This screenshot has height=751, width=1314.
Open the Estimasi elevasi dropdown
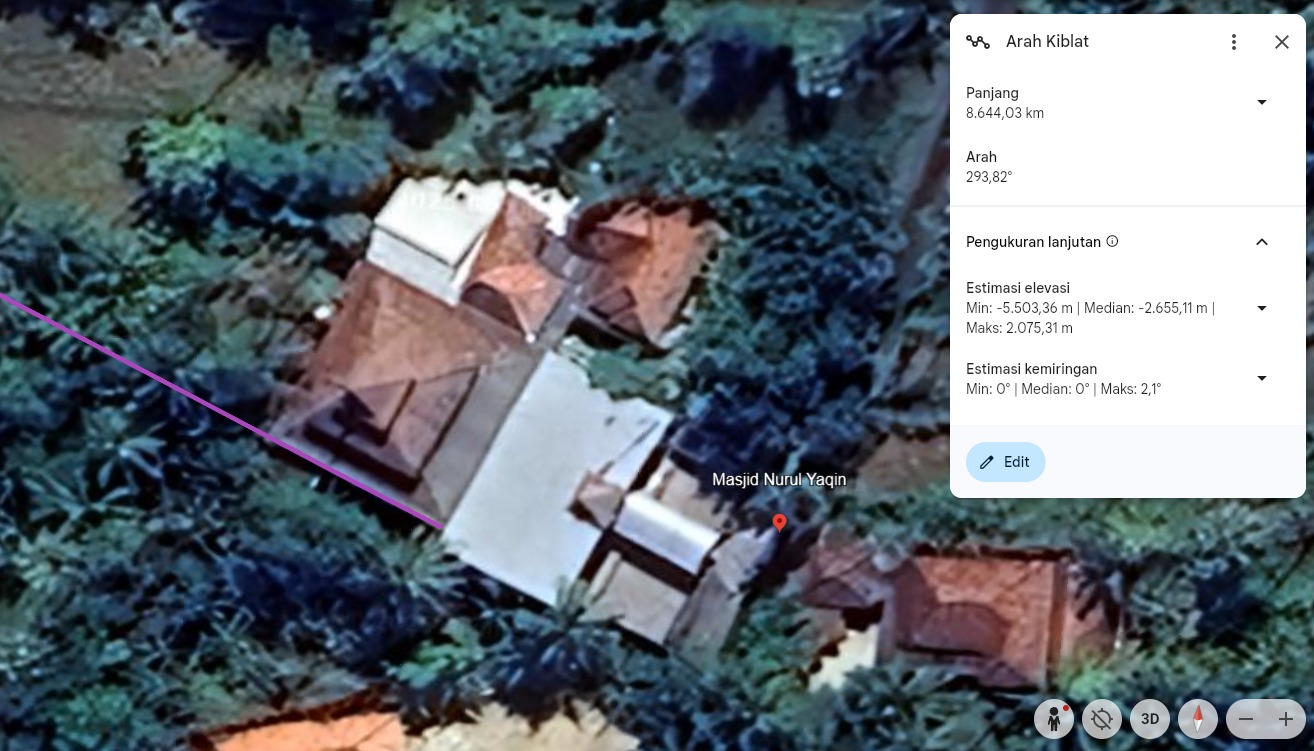(1262, 308)
